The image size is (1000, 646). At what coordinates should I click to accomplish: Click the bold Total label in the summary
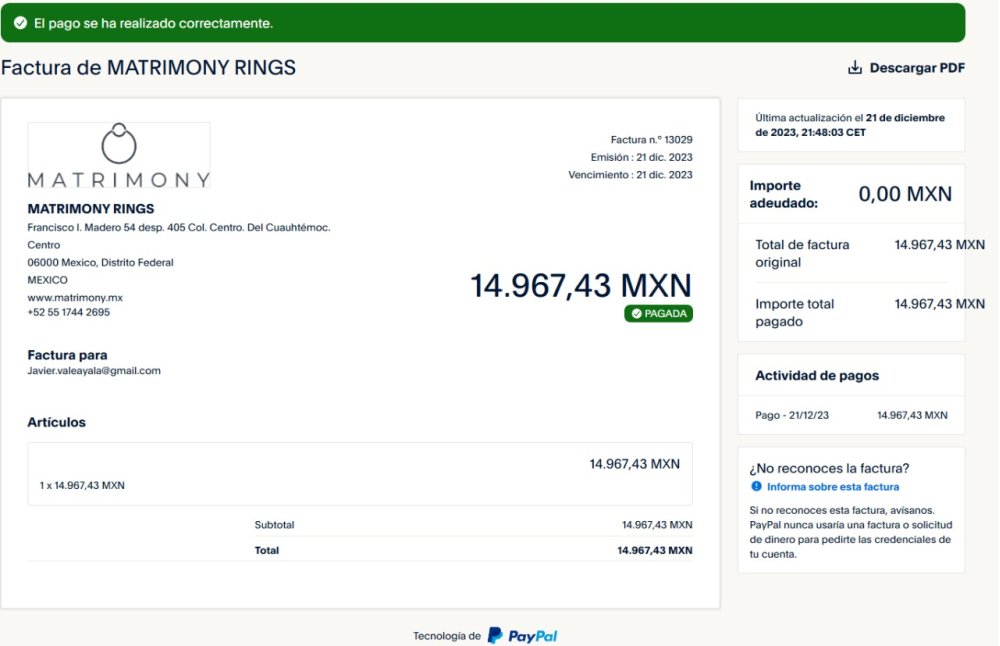tap(267, 550)
